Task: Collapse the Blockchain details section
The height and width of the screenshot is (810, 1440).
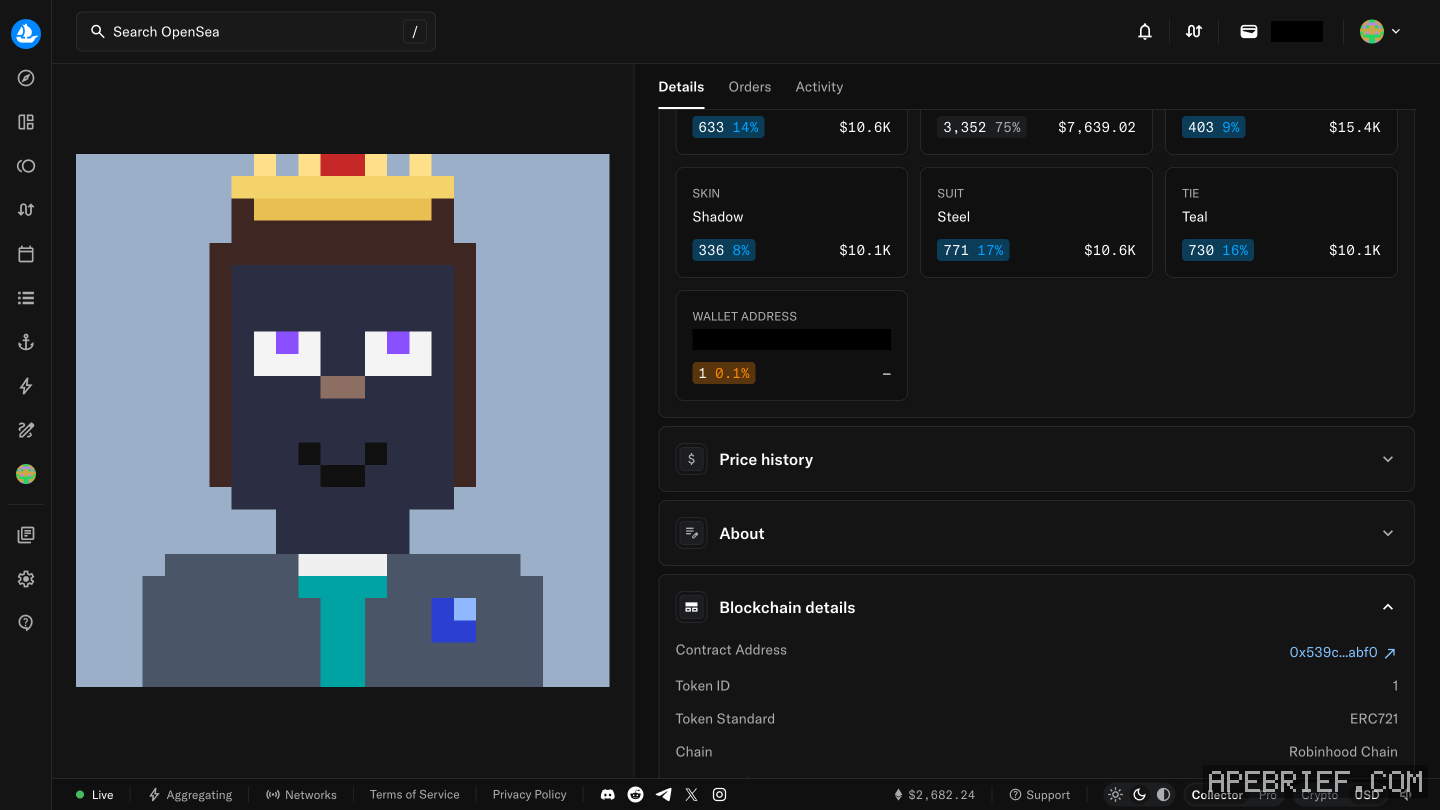Action: 1036,607
